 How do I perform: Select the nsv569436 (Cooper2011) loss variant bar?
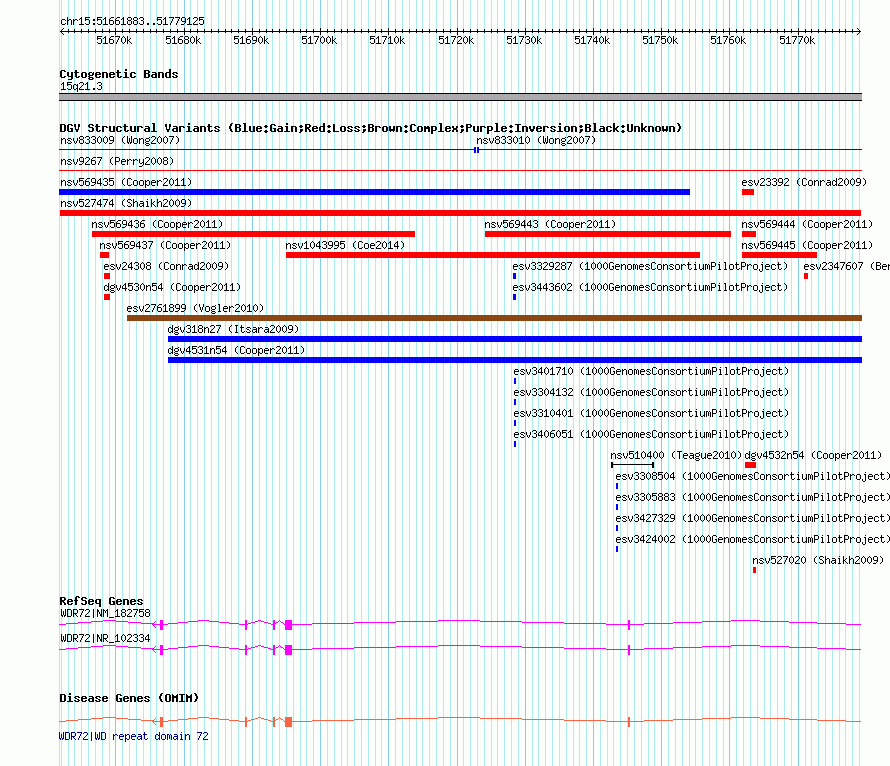[x=253, y=234]
